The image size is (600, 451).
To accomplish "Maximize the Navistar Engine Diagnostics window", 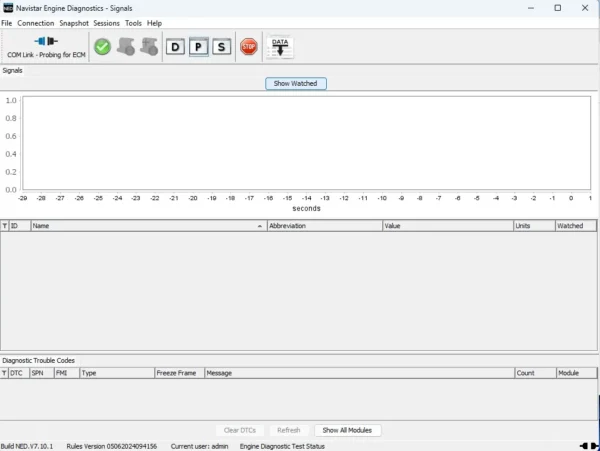I will [558, 8].
